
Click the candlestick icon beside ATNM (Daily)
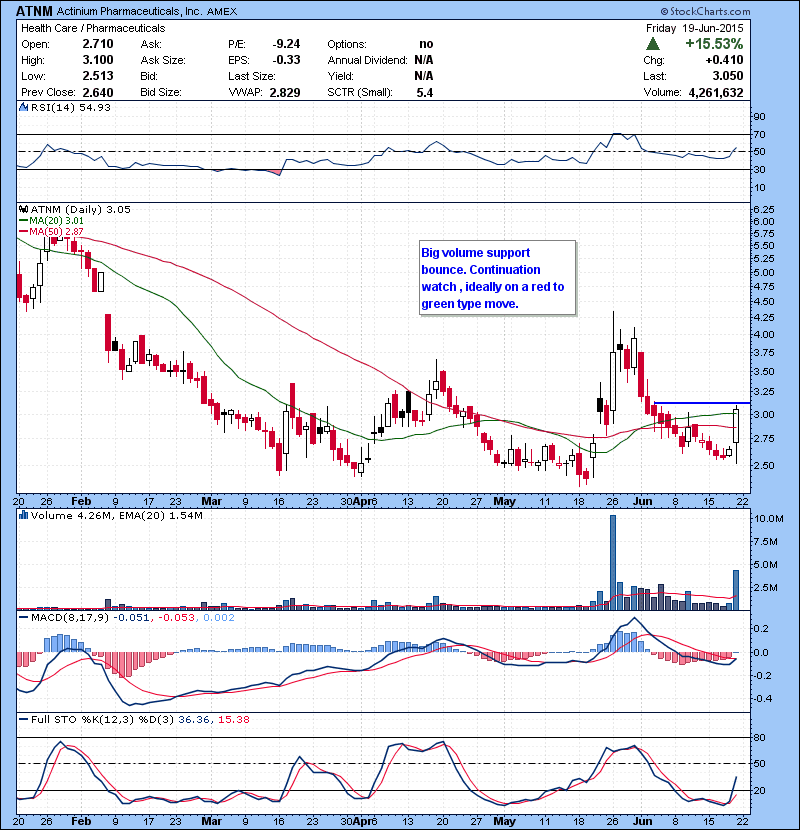23,210
